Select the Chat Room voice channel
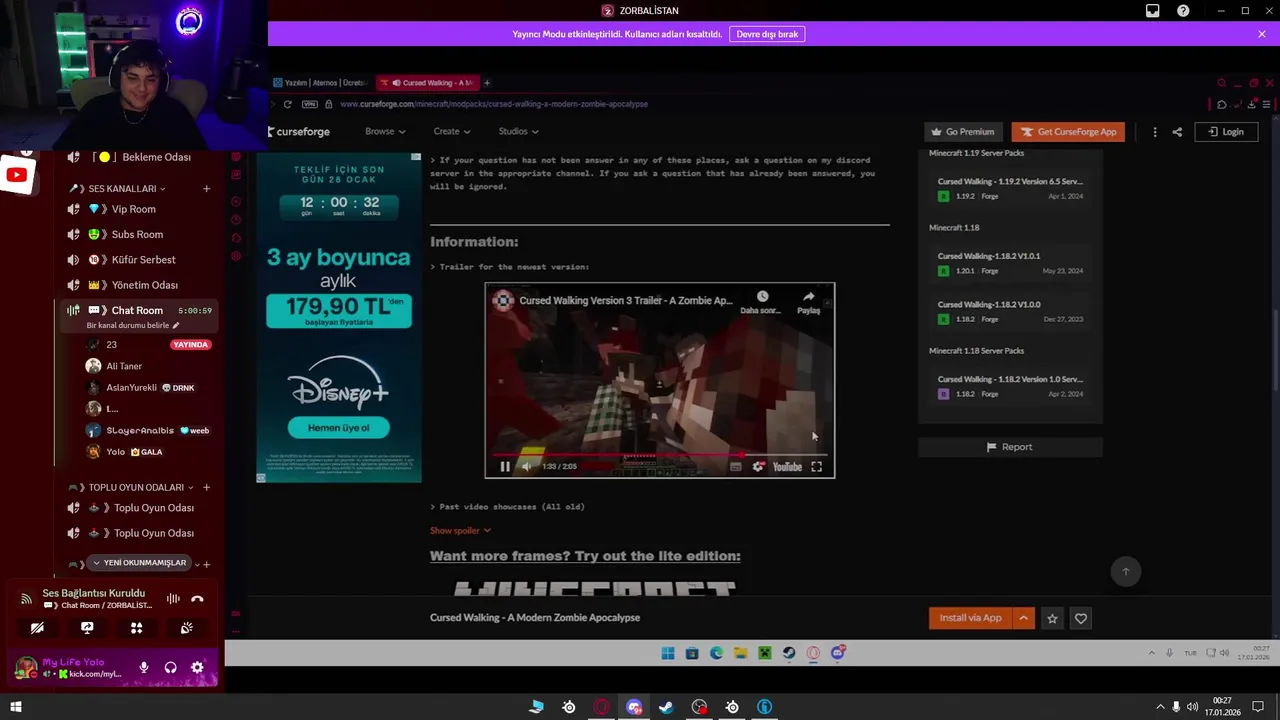Screen dimensions: 1280x720 [x=137, y=310]
